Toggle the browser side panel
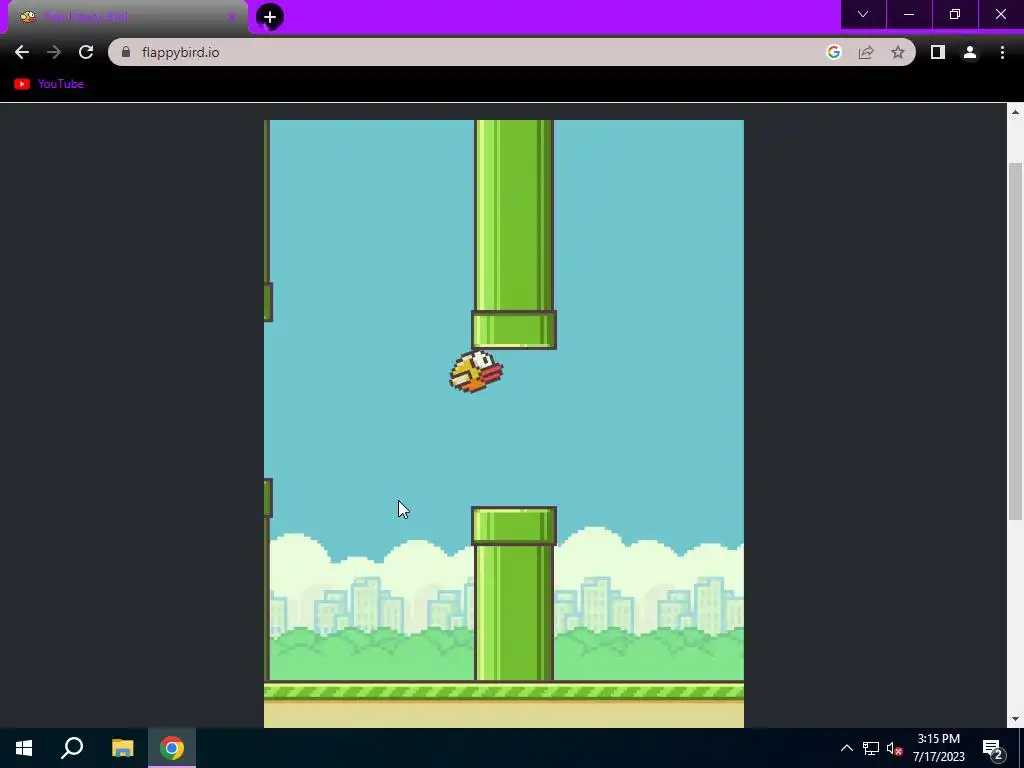Viewport: 1024px width, 768px height. (938, 52)
